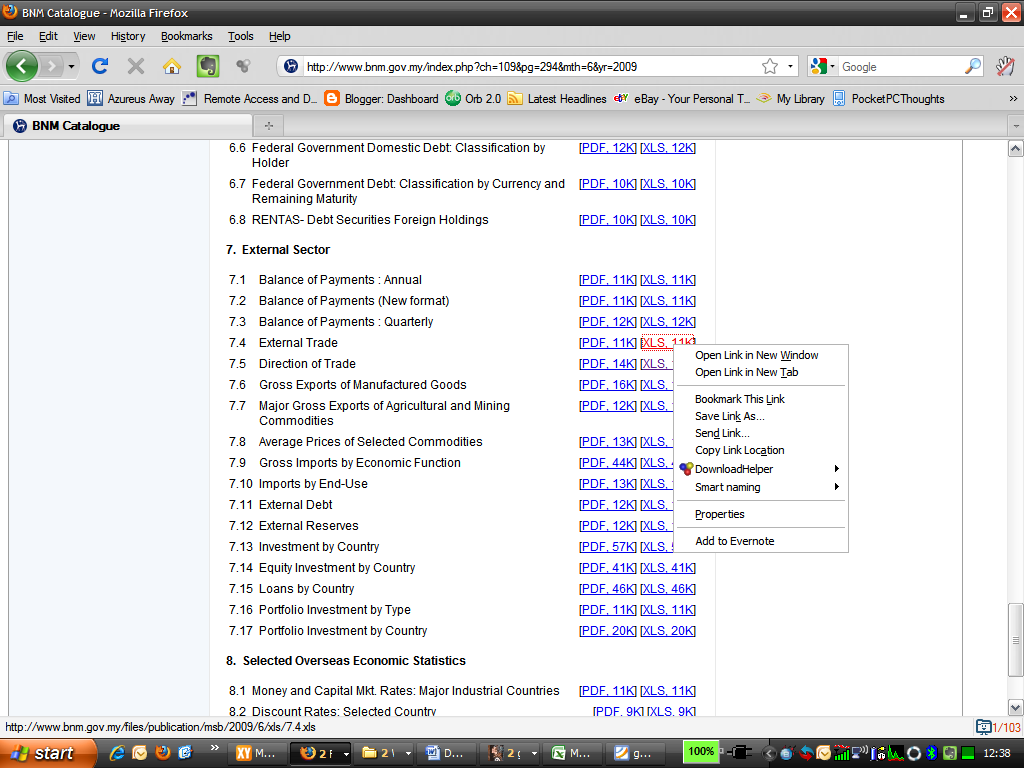
Task: Click the scrollbar up arrow
Action: tap(1015, 149)
